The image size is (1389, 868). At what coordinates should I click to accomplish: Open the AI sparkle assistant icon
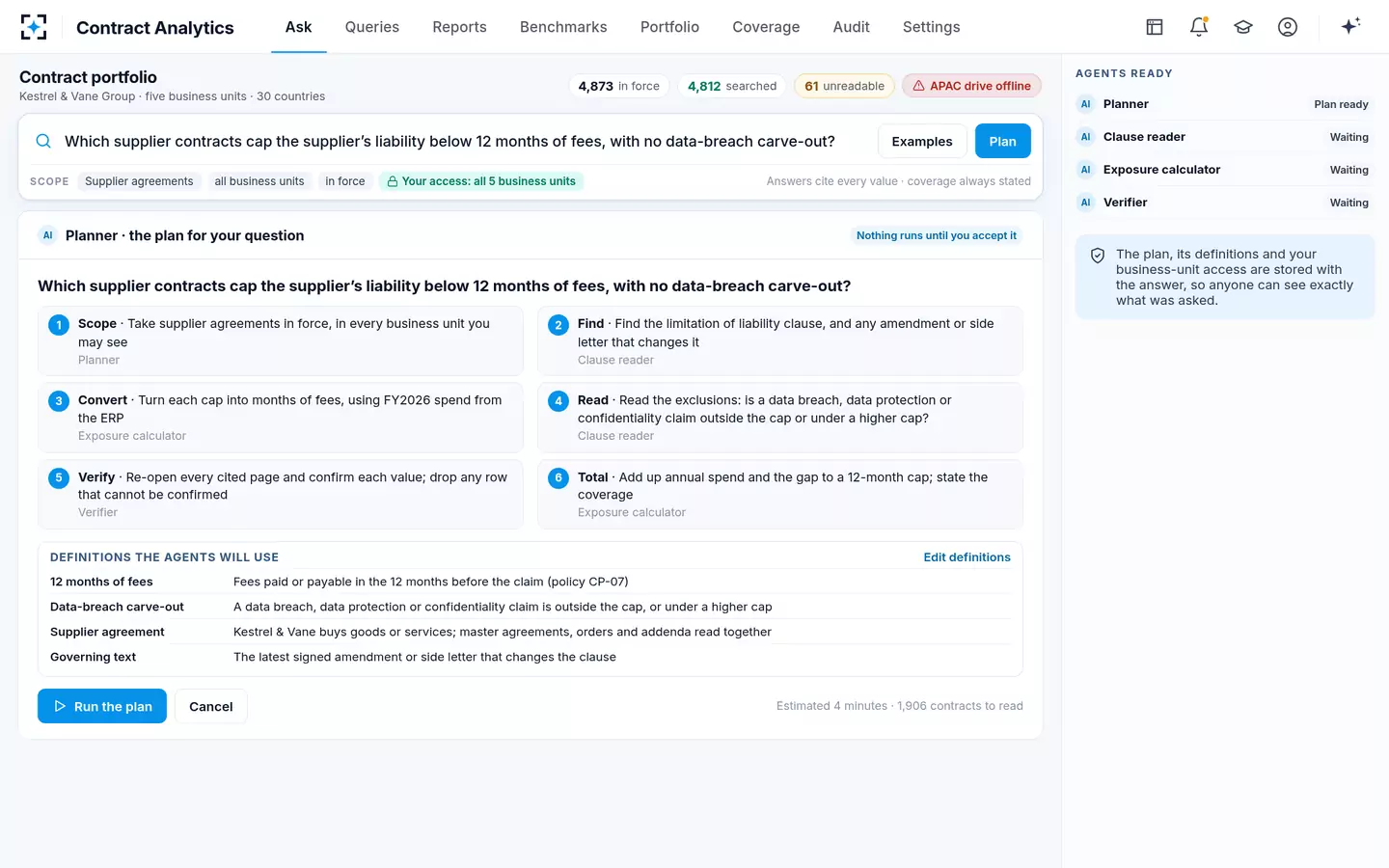point(1350,26)
